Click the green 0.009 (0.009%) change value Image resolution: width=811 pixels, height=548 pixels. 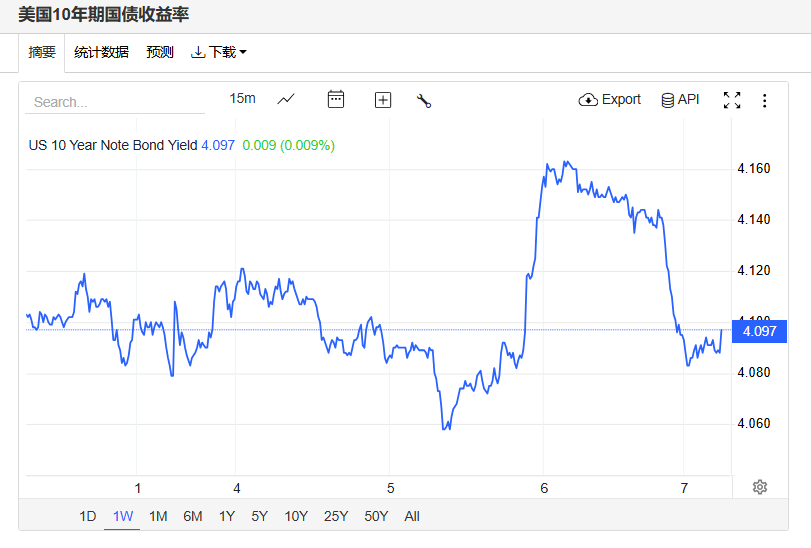(x=289, y=145)
